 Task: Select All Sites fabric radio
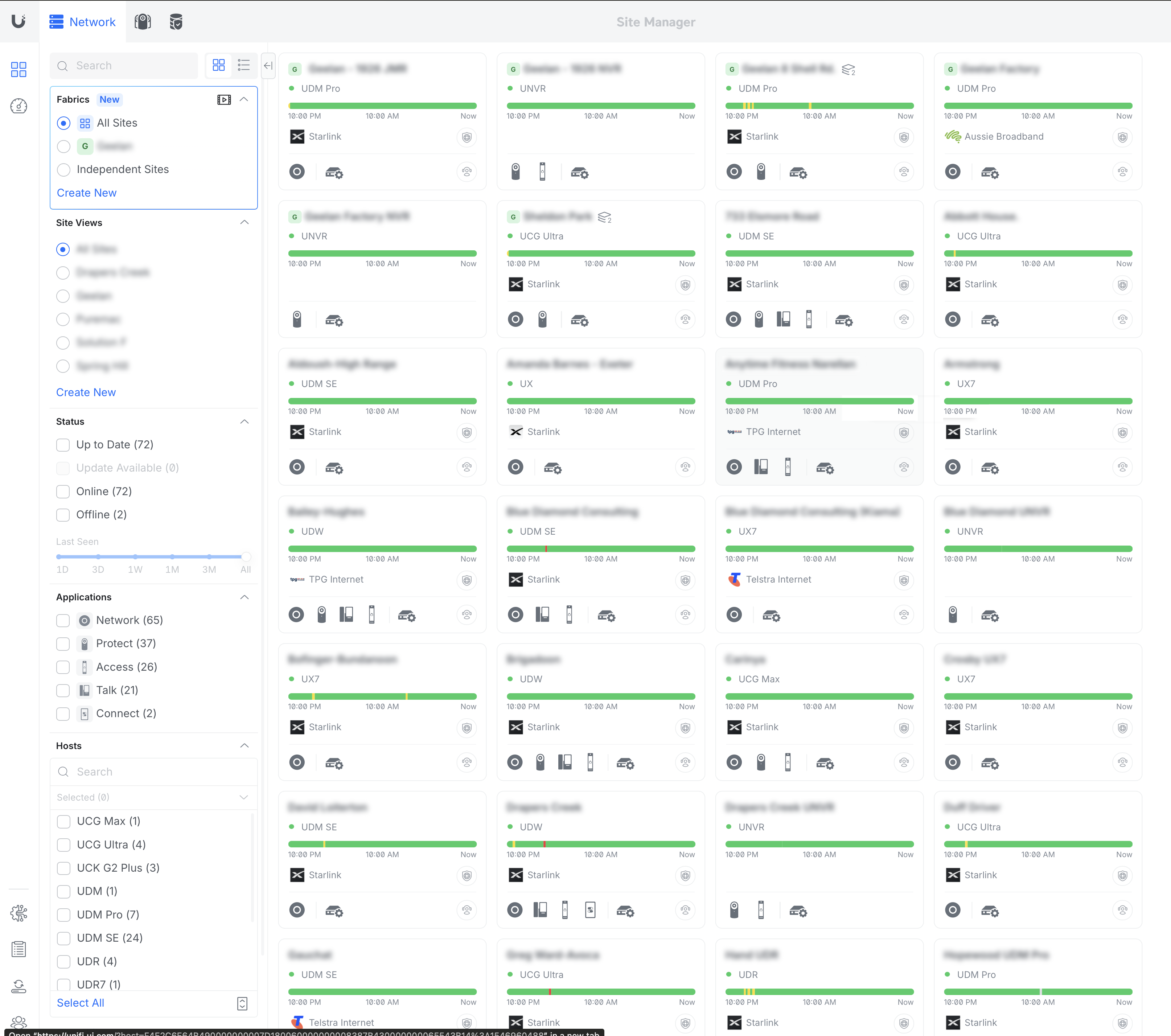(63, 123)
